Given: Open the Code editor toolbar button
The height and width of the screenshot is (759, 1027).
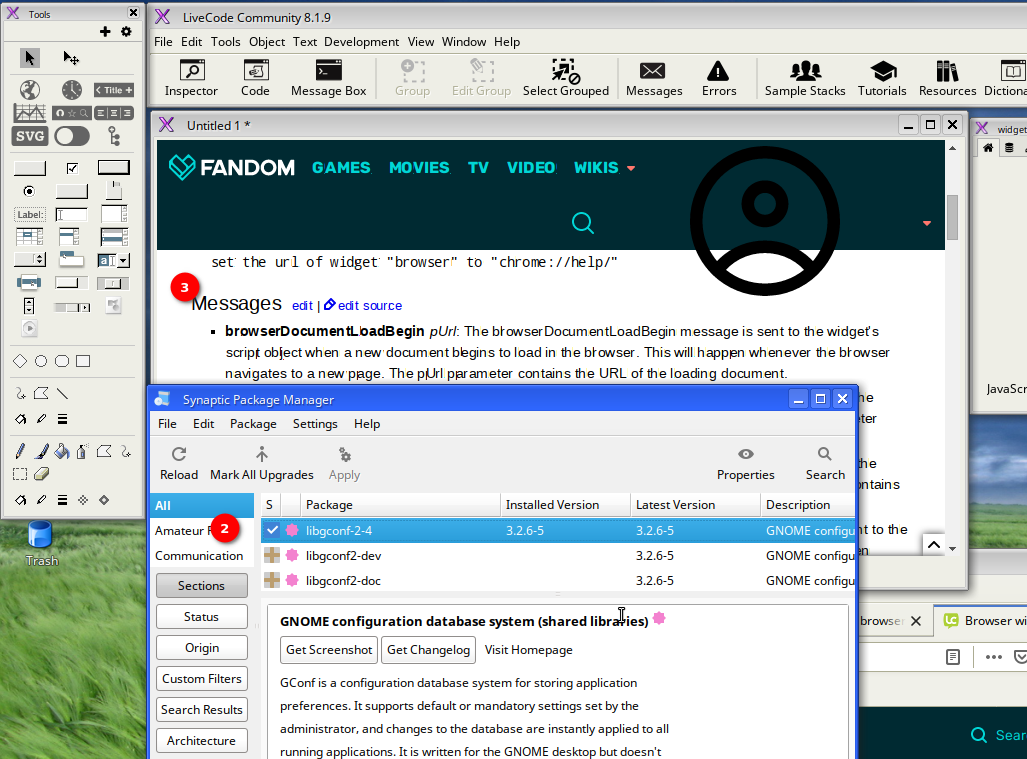Looking at the screenshot, I should click(x=255, y=78).
